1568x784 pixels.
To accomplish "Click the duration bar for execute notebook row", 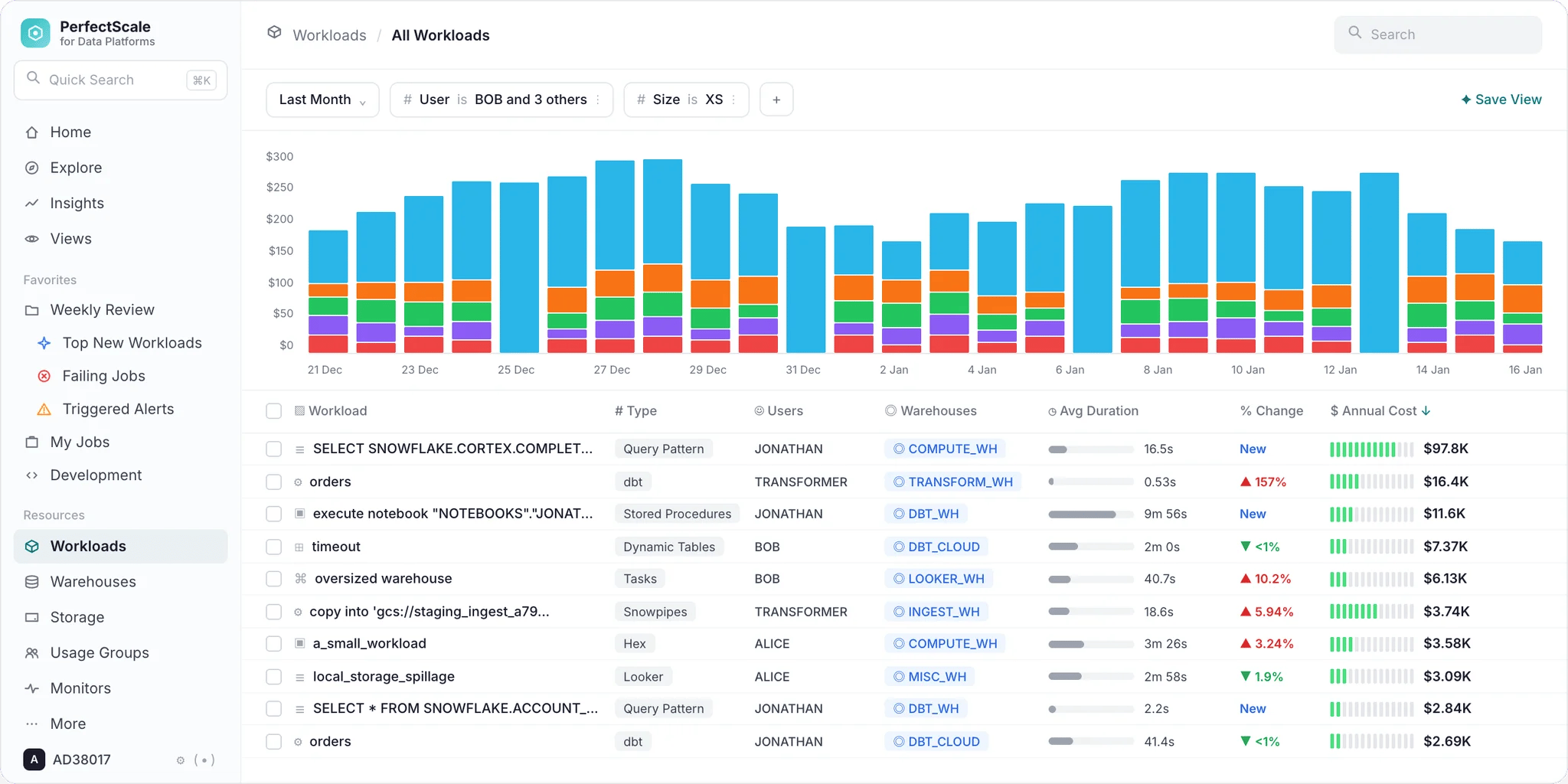I will click(x=1091, y=514).
